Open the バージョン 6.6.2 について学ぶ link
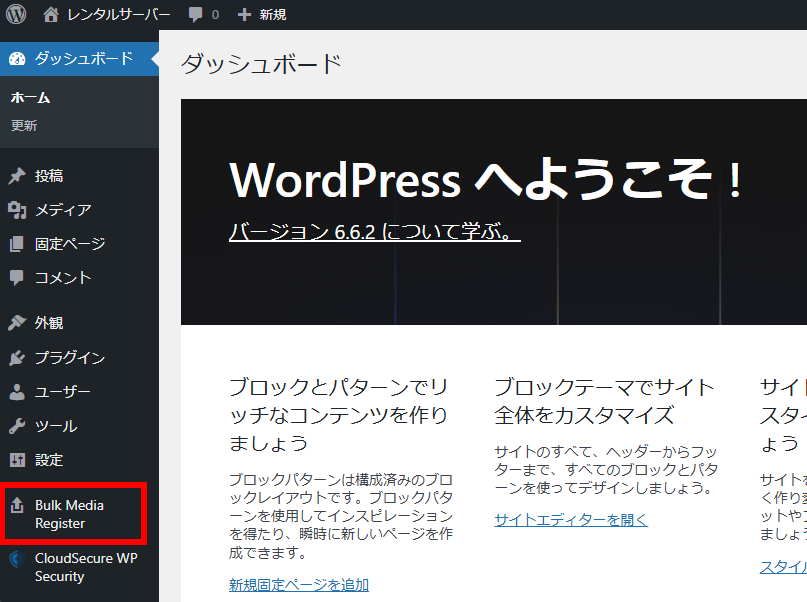Image resolution: width=807 pixels, height=602 pixels. (x=374, y=232)
